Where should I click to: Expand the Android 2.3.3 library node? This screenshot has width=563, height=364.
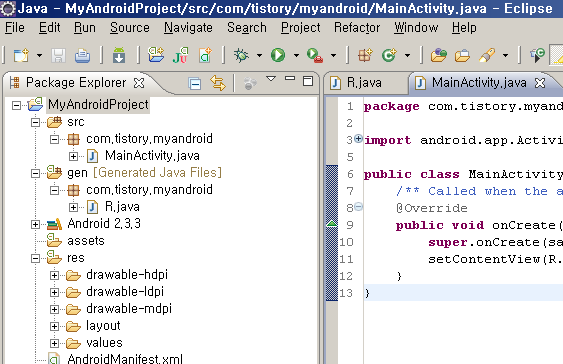click(x=35, y=225)
